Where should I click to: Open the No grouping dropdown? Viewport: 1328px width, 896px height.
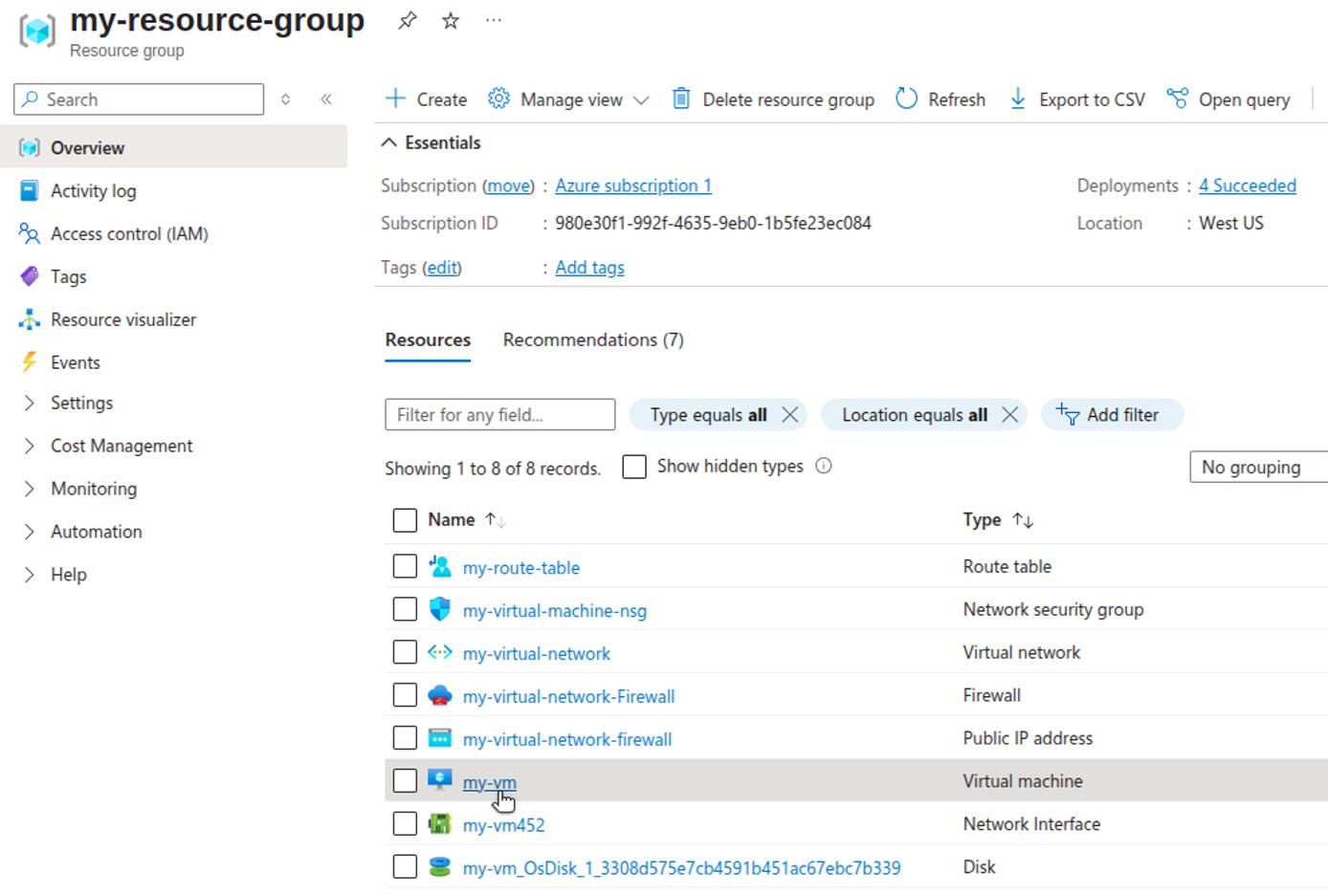point(1257,467)
